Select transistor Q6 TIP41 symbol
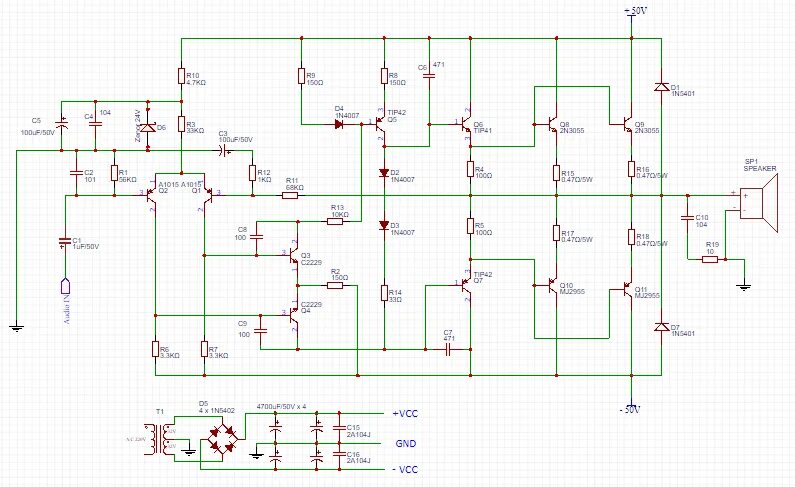This screenshot has width=795, height=487. point(465,123)
